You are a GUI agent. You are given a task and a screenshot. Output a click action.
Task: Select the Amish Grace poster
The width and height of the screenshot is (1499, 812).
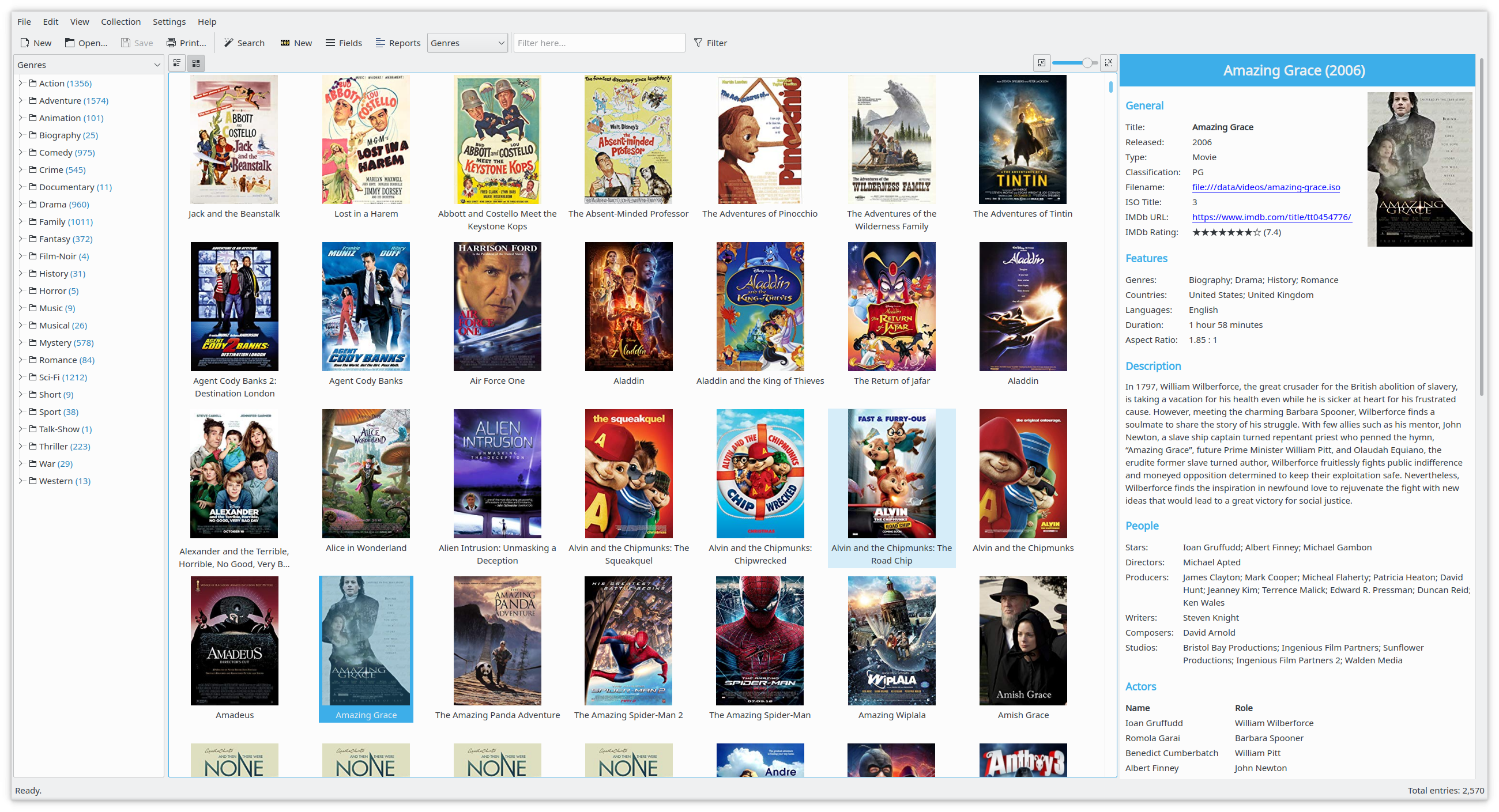1022,641
